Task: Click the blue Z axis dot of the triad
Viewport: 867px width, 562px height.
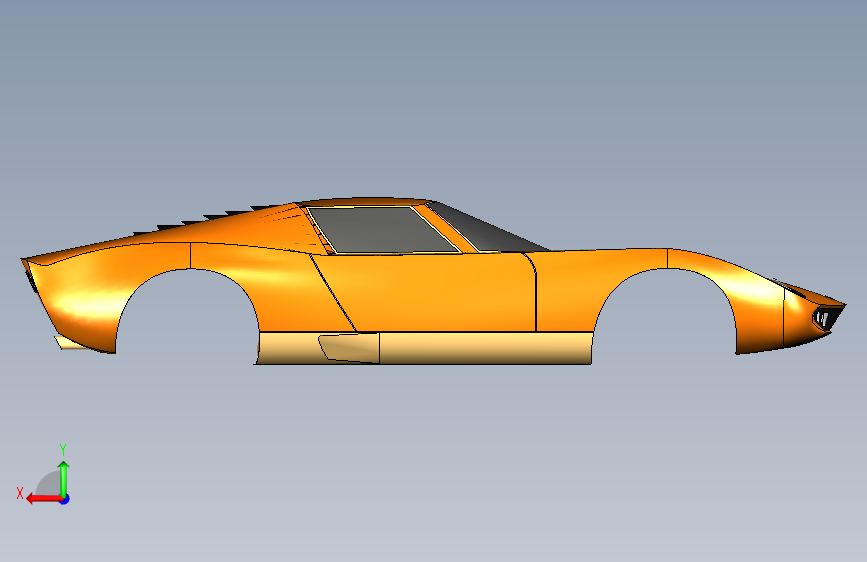Action: click(65, 499)
